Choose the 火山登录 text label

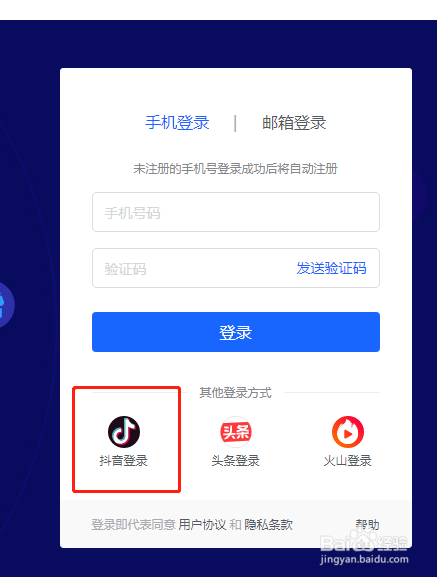pos(348,461)
